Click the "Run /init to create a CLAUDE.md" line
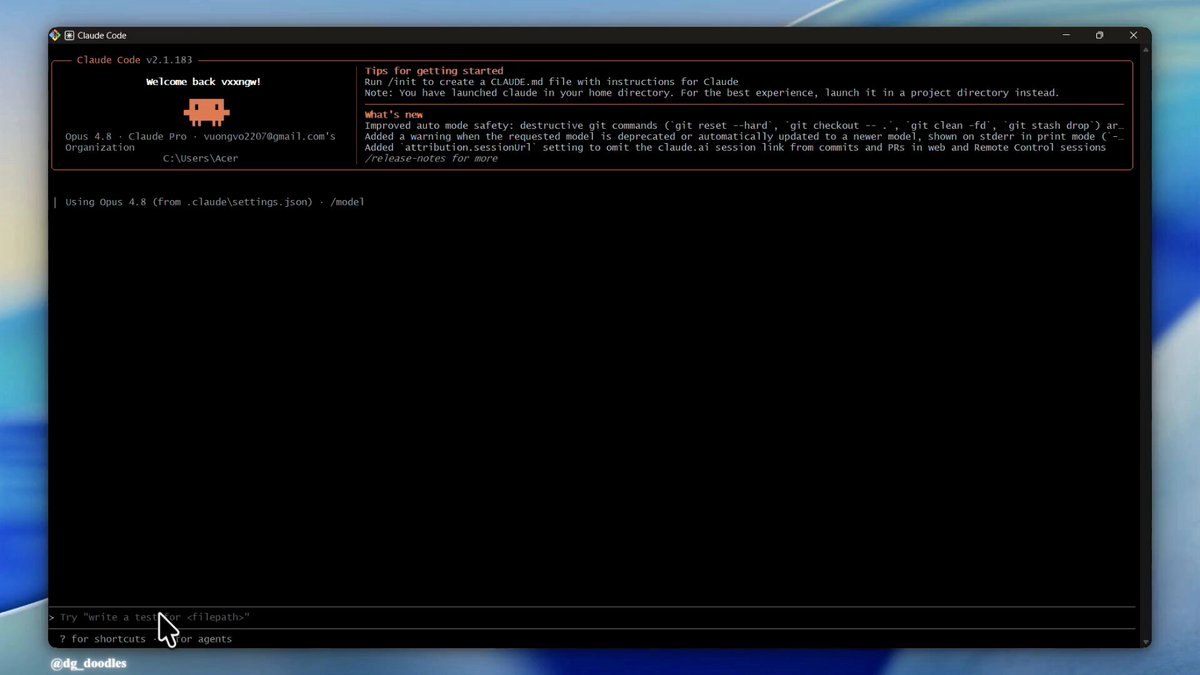The height and width of the screenshot is (675, 1200). 551,82
